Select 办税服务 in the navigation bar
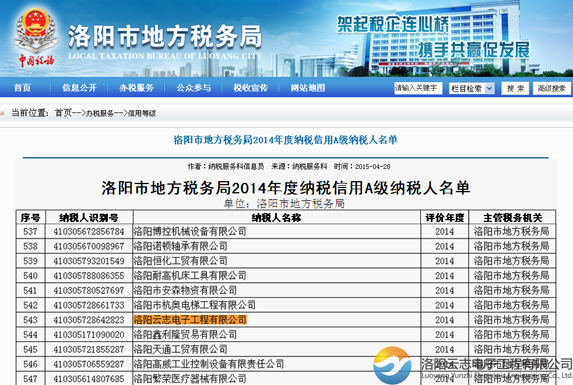This screenshot has width=573, height=385. (x=136, y=88)
